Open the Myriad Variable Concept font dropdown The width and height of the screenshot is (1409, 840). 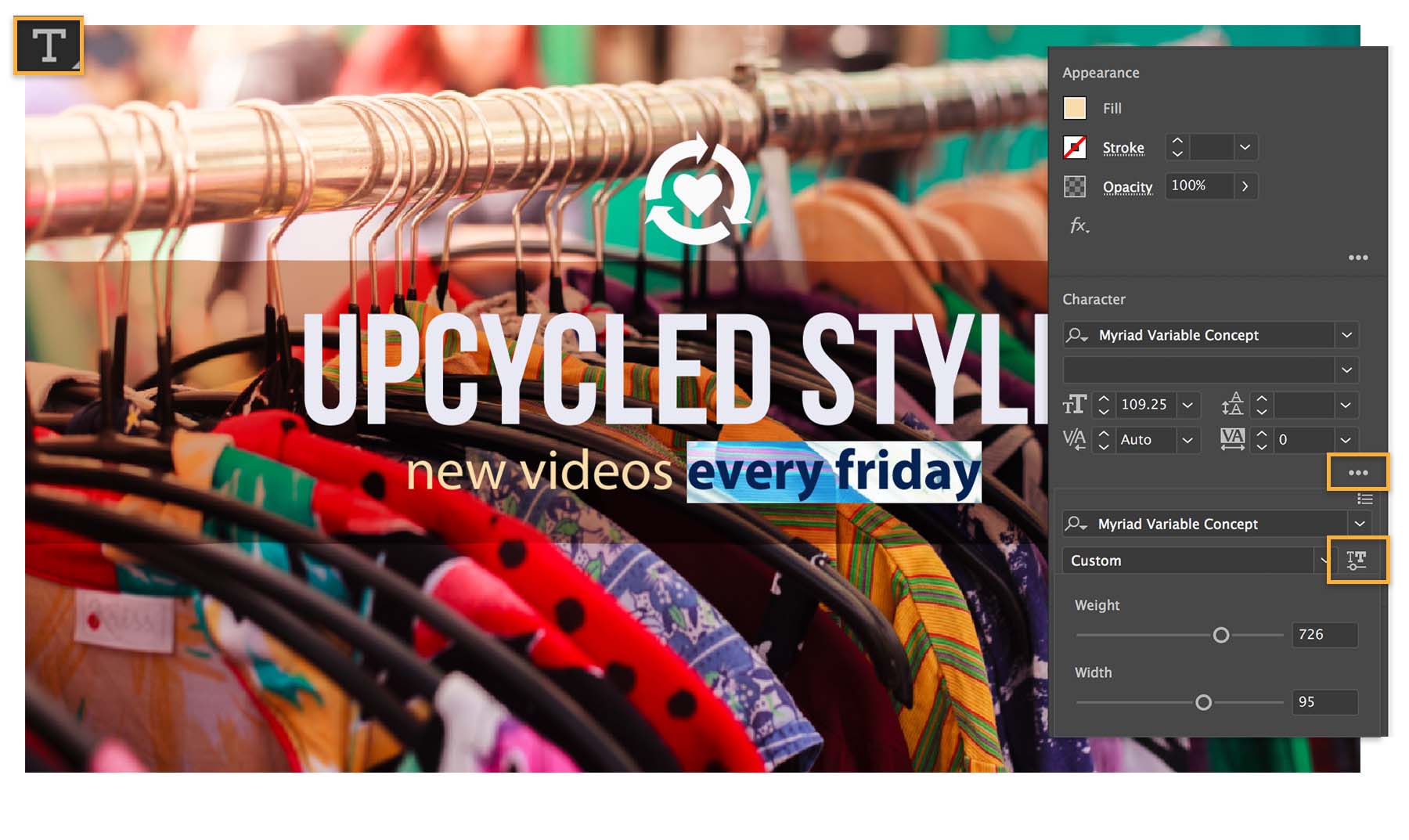click(x=1348, y=335)
